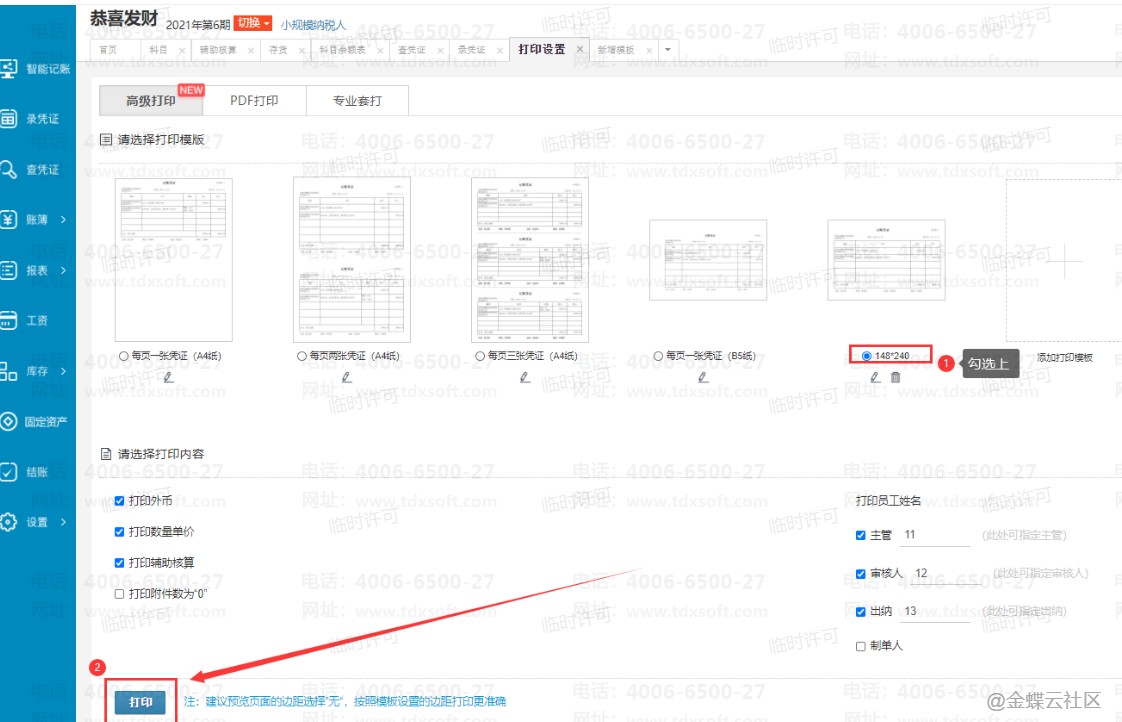
Task: Expand the tab list overflow arrow
Action: pyautogui.click(x=668, y=49)
